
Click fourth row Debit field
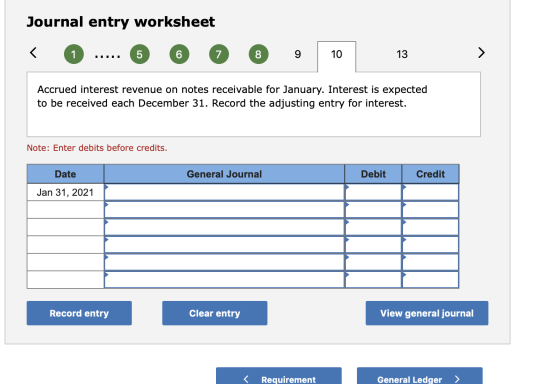(x=373, y=245)
